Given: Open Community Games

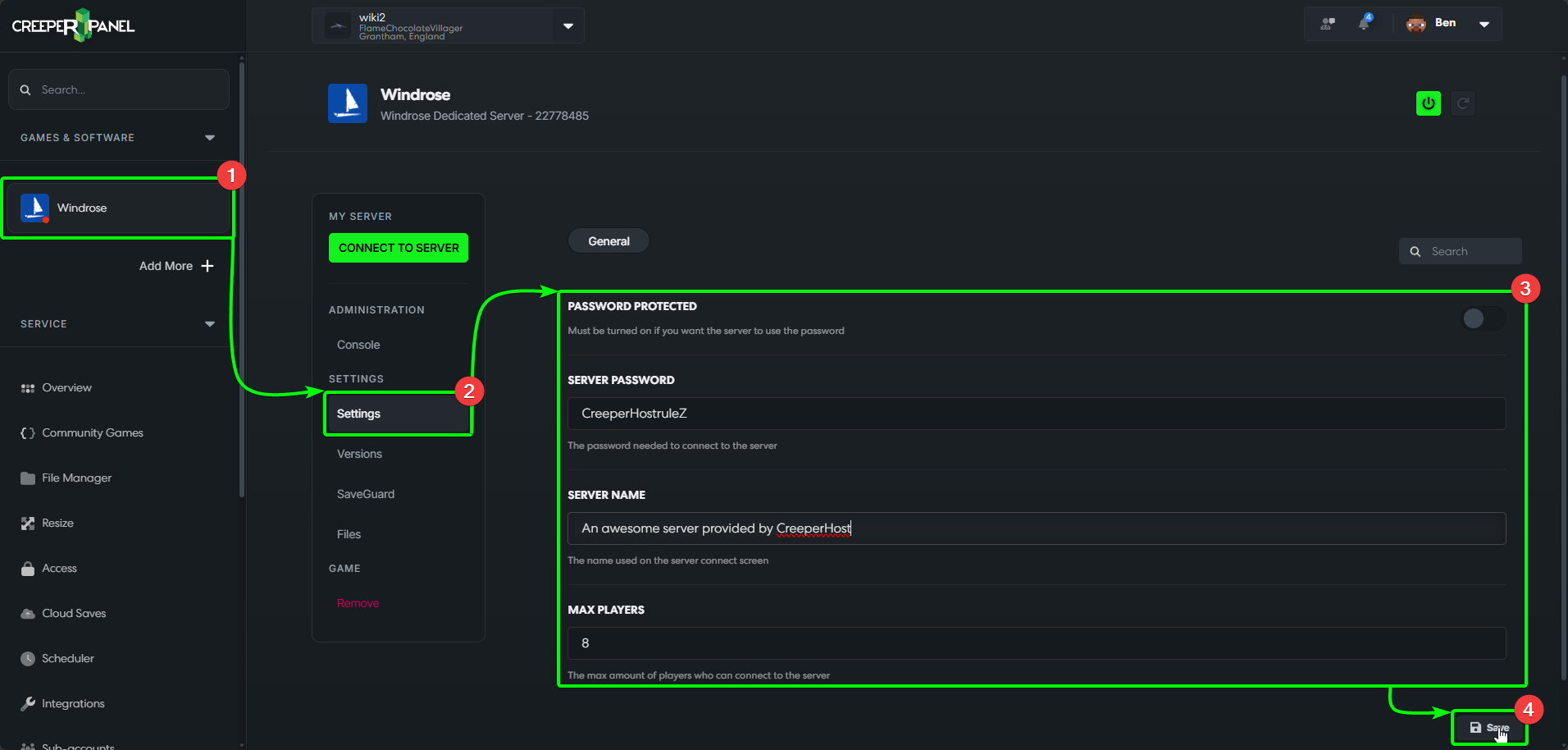Looking at the screenshot, I should point(92,432).
